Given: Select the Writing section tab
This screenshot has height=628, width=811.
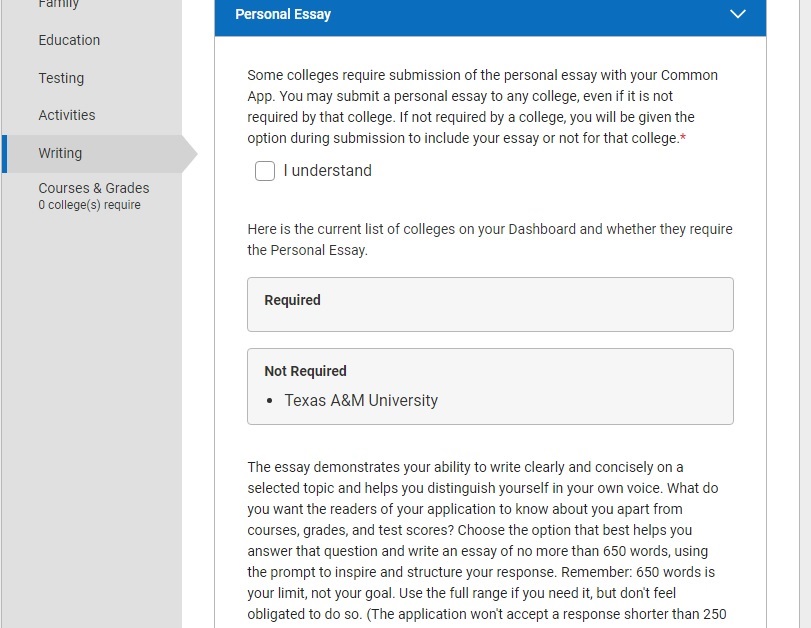Looking at the screenshot, I should tap(60, 153).
